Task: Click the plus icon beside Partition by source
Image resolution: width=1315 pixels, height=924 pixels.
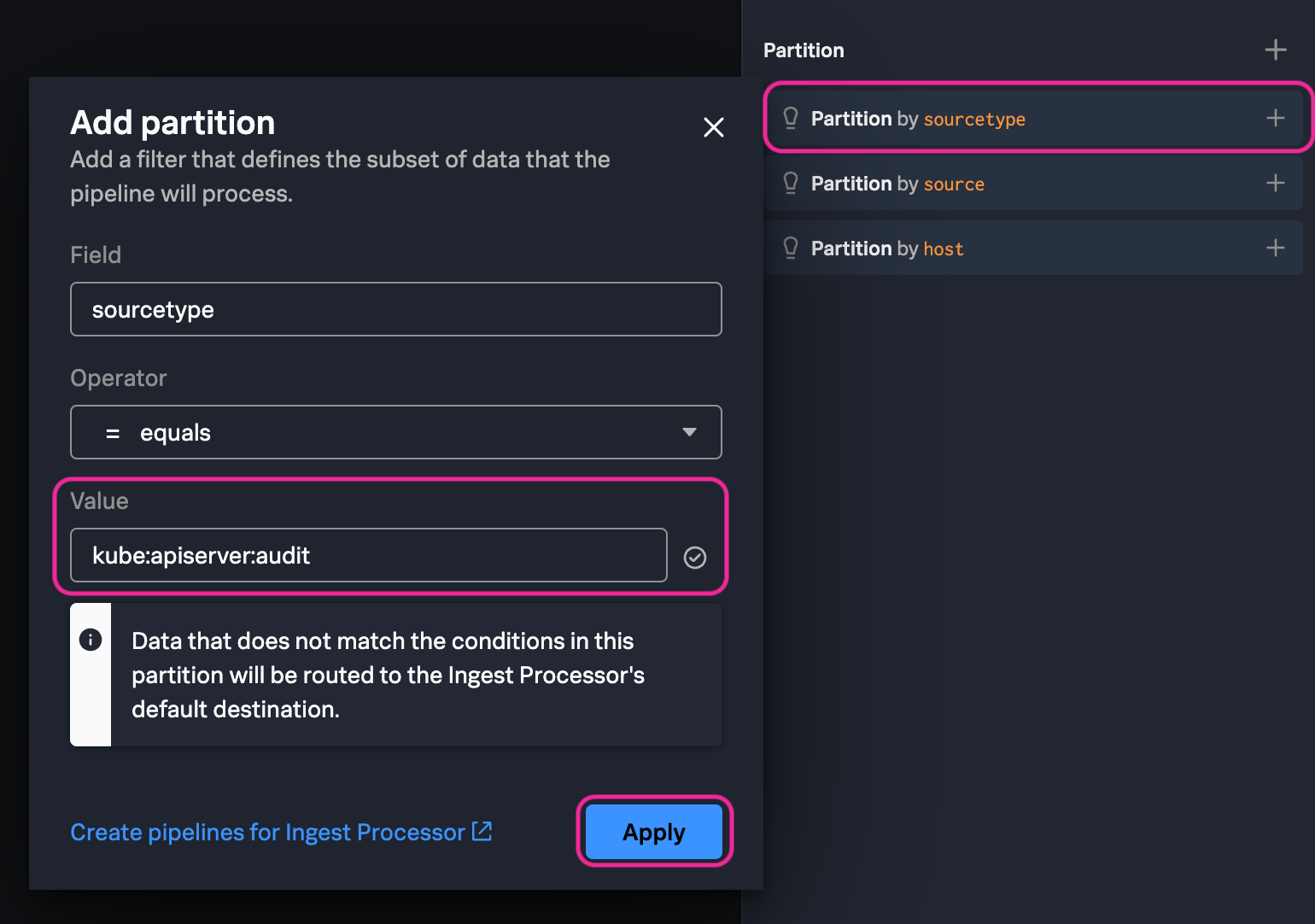Action: click(x=1275, y=183)
